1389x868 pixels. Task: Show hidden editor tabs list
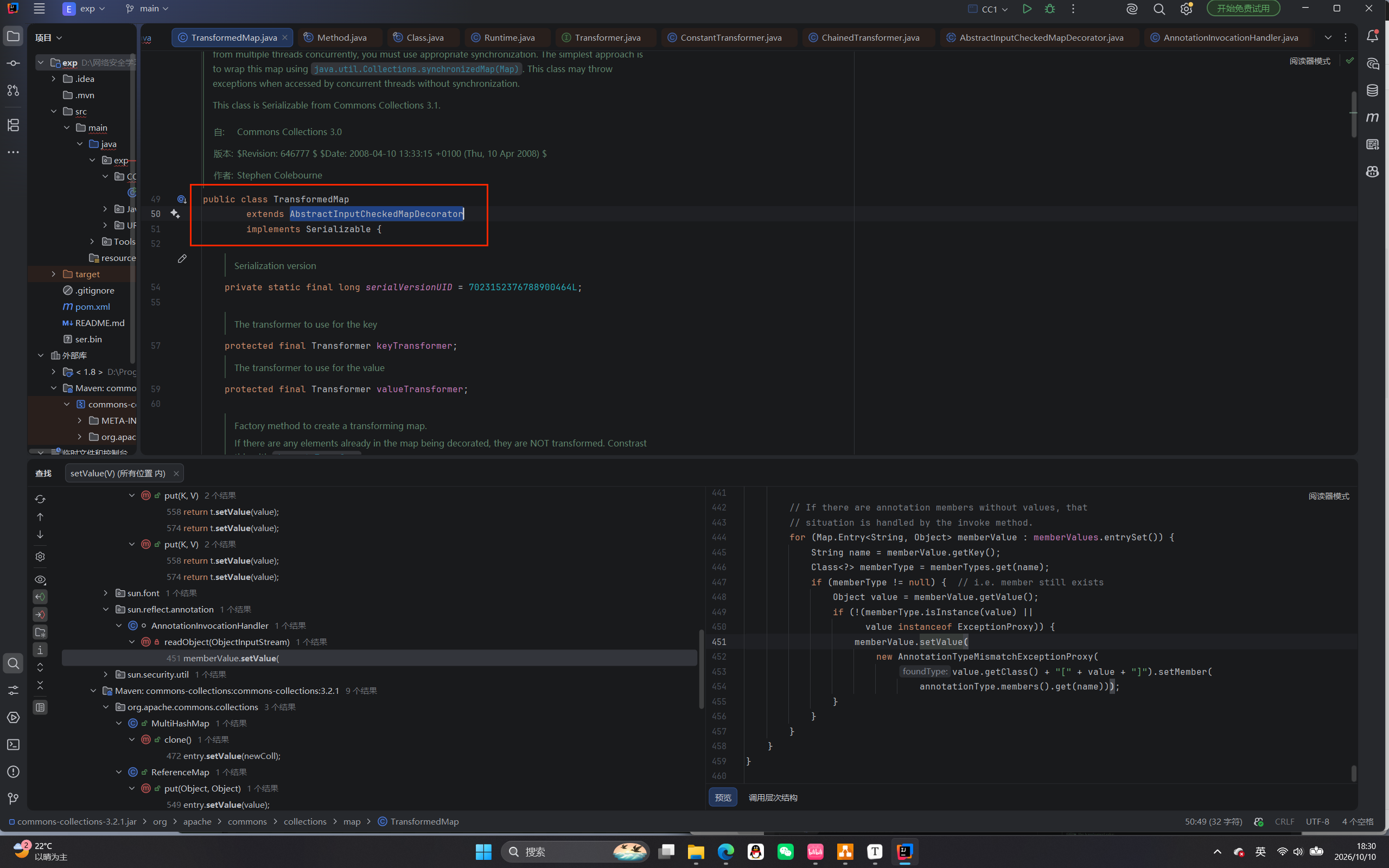point(1328,37)
